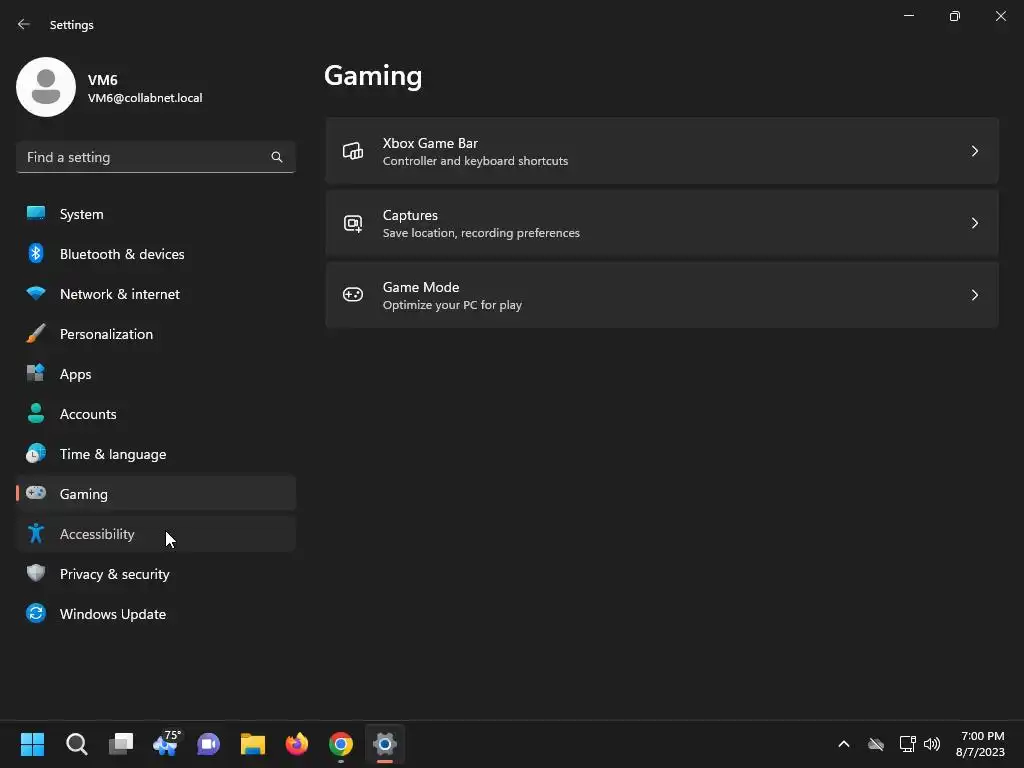This screenshot has width=1024, height=768.
Task: Click the Personalization paintbrush icon
Action: coord(36,333)
